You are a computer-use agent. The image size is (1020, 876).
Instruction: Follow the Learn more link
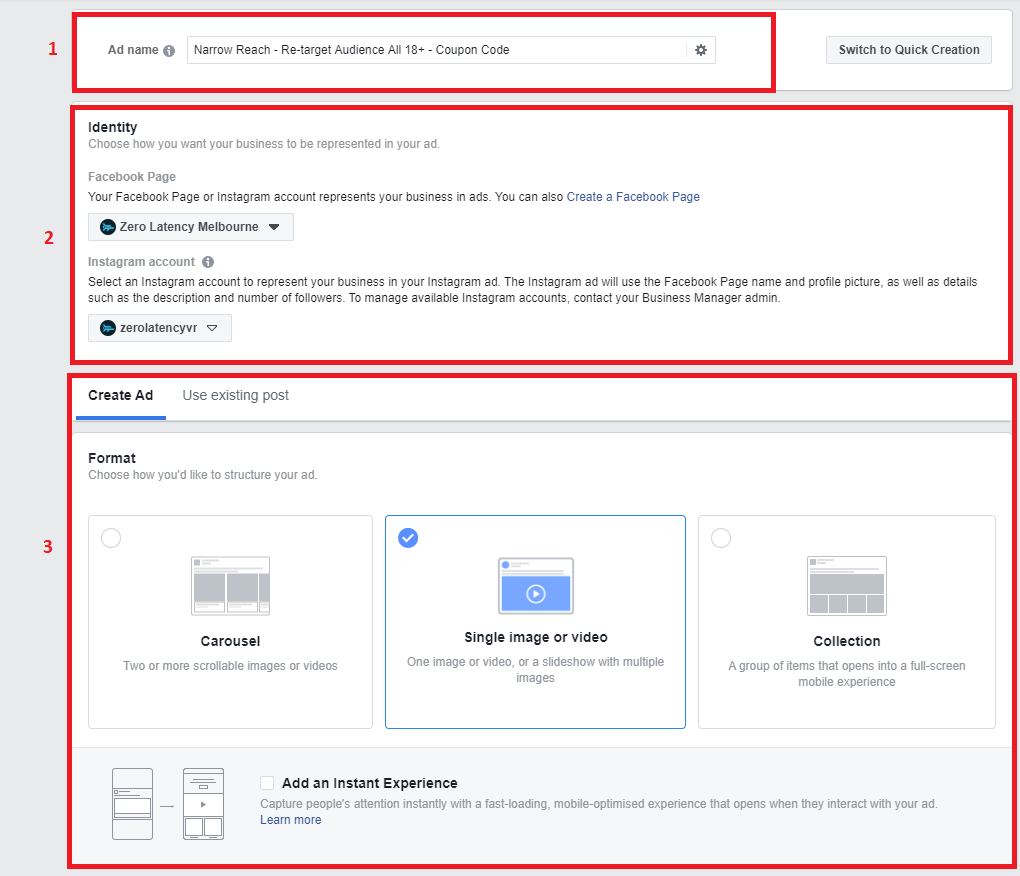[x=291, y=820]
